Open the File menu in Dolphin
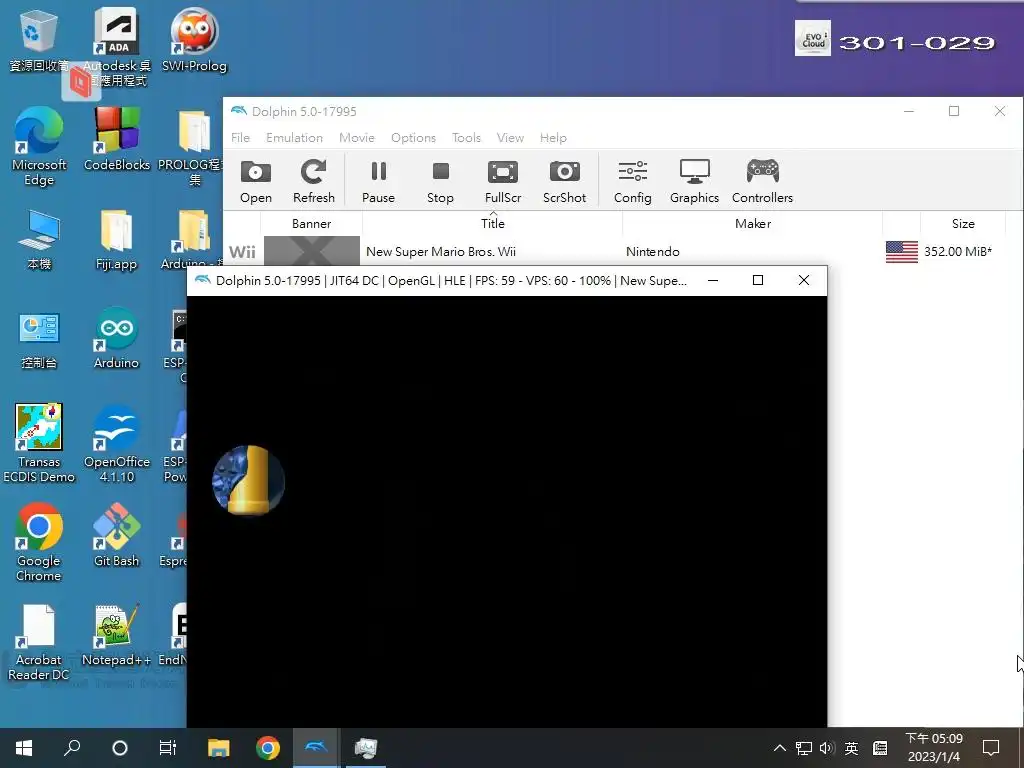 (x=240, y=138)
